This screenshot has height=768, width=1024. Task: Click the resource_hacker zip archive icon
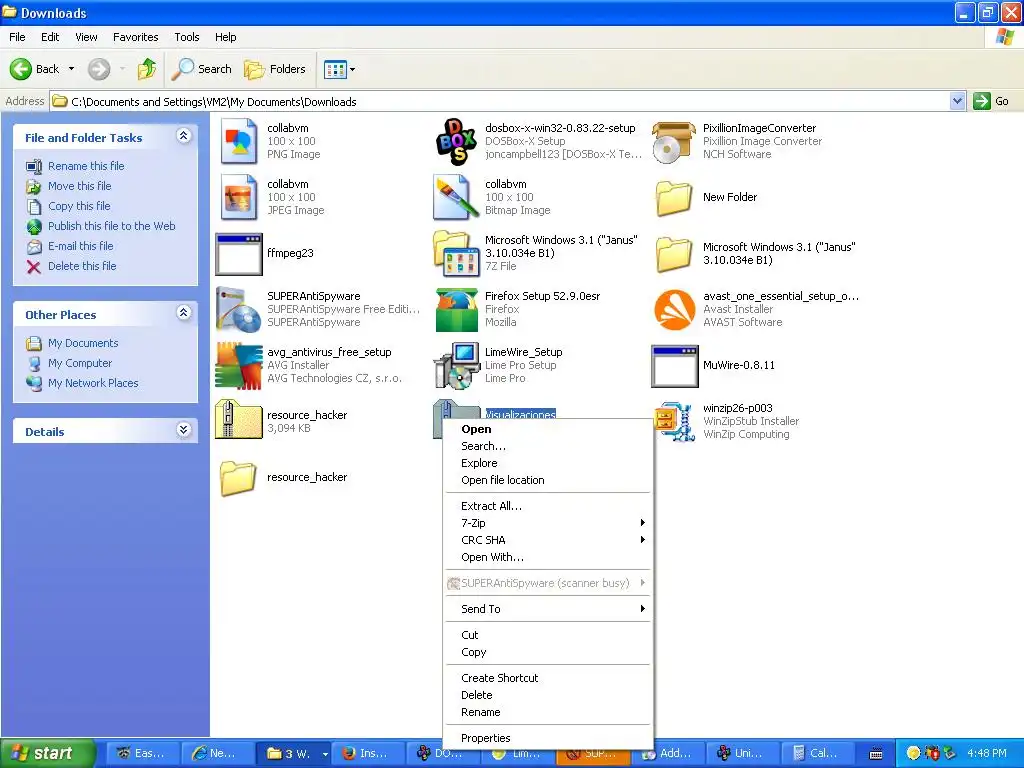(x=238, y=419)
